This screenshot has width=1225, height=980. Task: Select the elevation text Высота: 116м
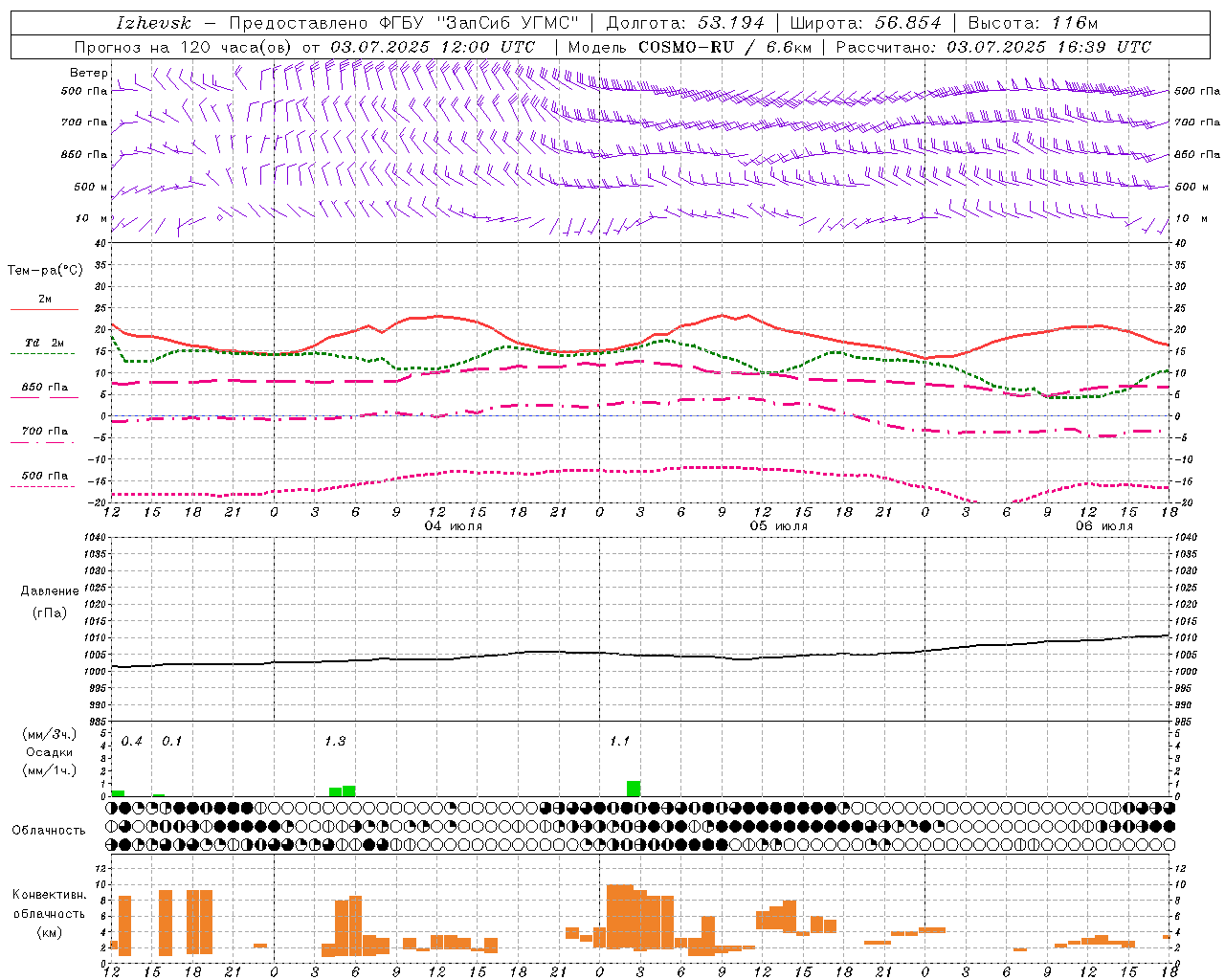click(x=1033, y=23)
